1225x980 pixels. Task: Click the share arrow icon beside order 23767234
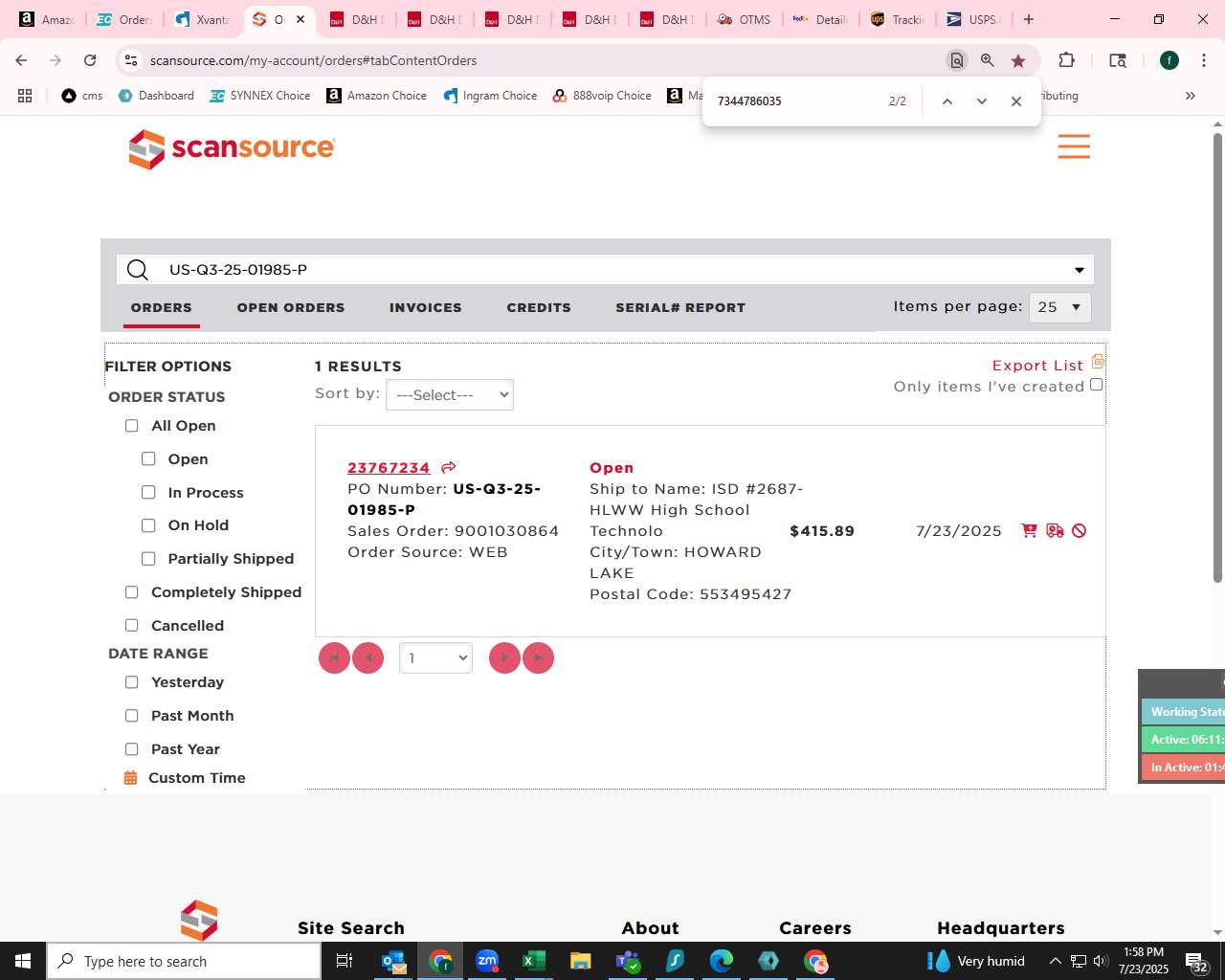click(448, 467)
